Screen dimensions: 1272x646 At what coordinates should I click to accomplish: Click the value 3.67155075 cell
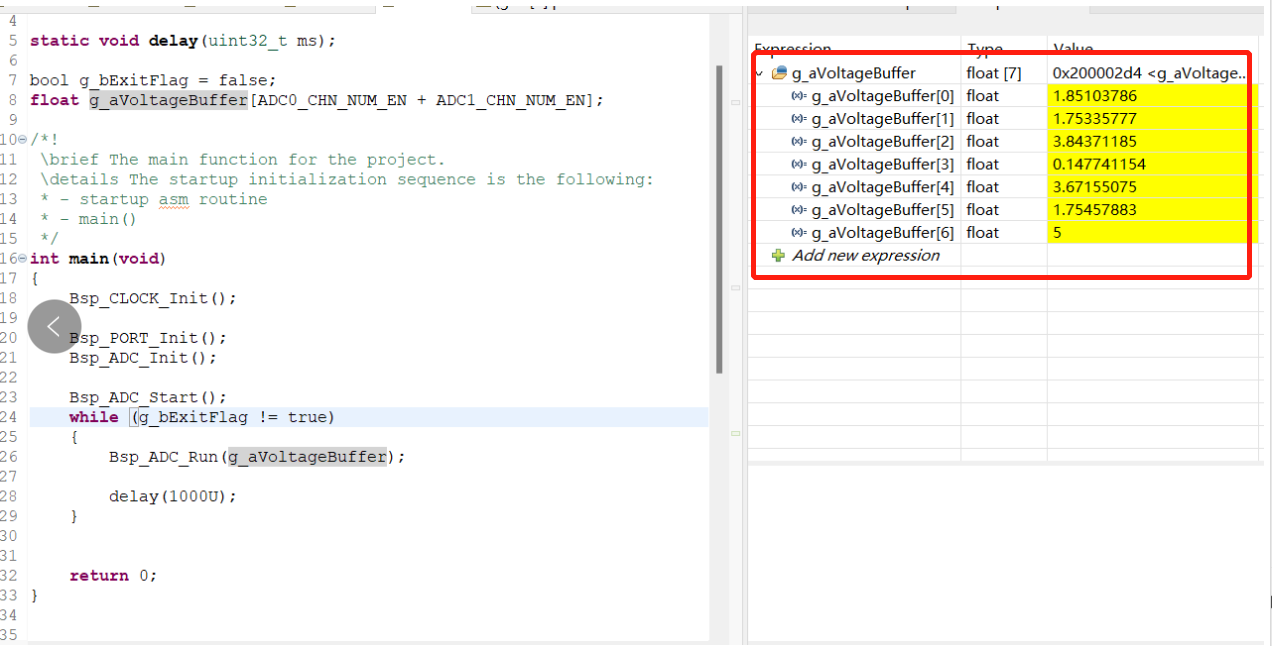tap(1095, 187)
